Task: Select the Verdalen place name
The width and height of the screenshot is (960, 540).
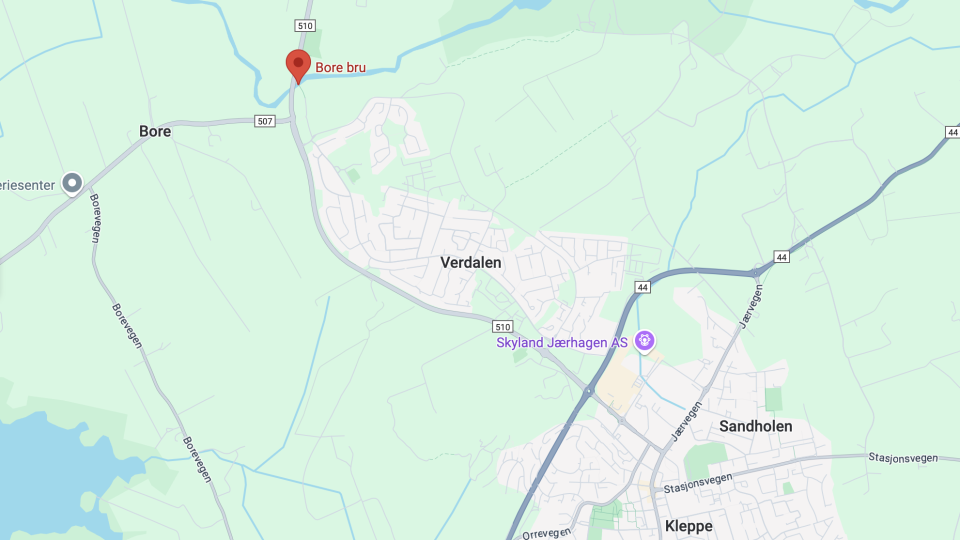Action: 471,263
